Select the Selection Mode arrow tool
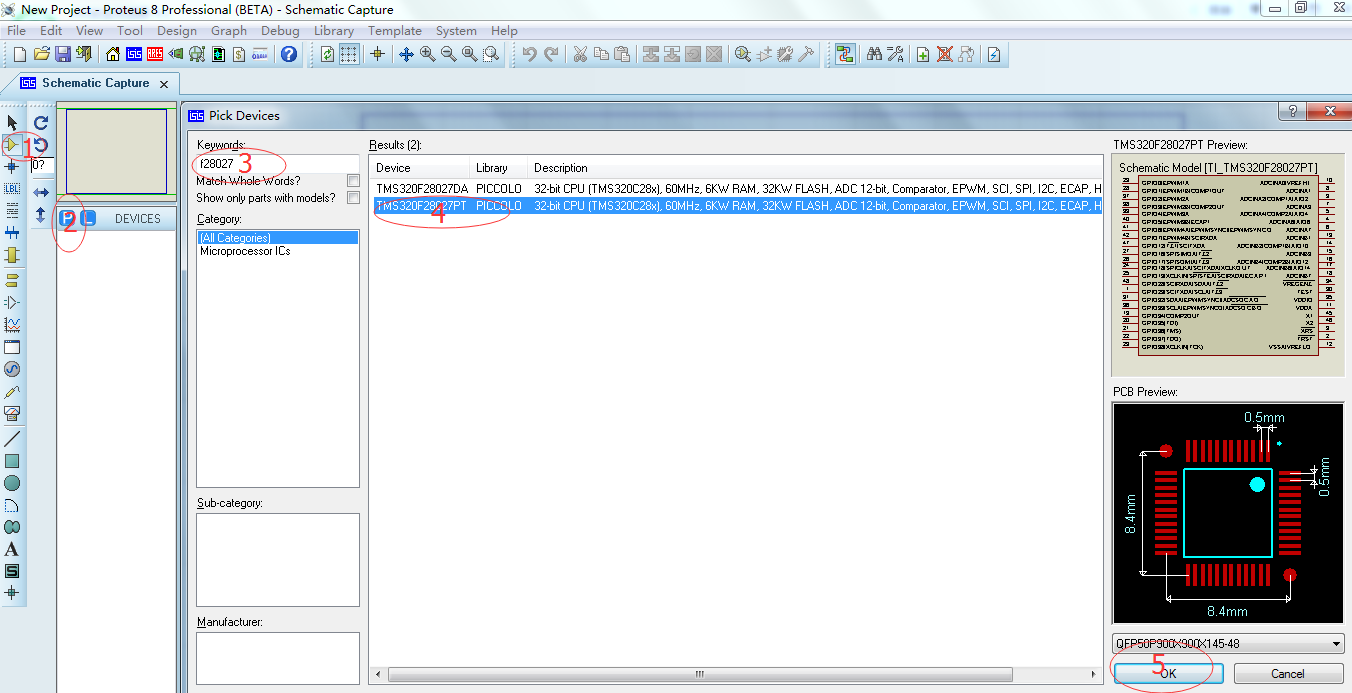 click(12, 122)
